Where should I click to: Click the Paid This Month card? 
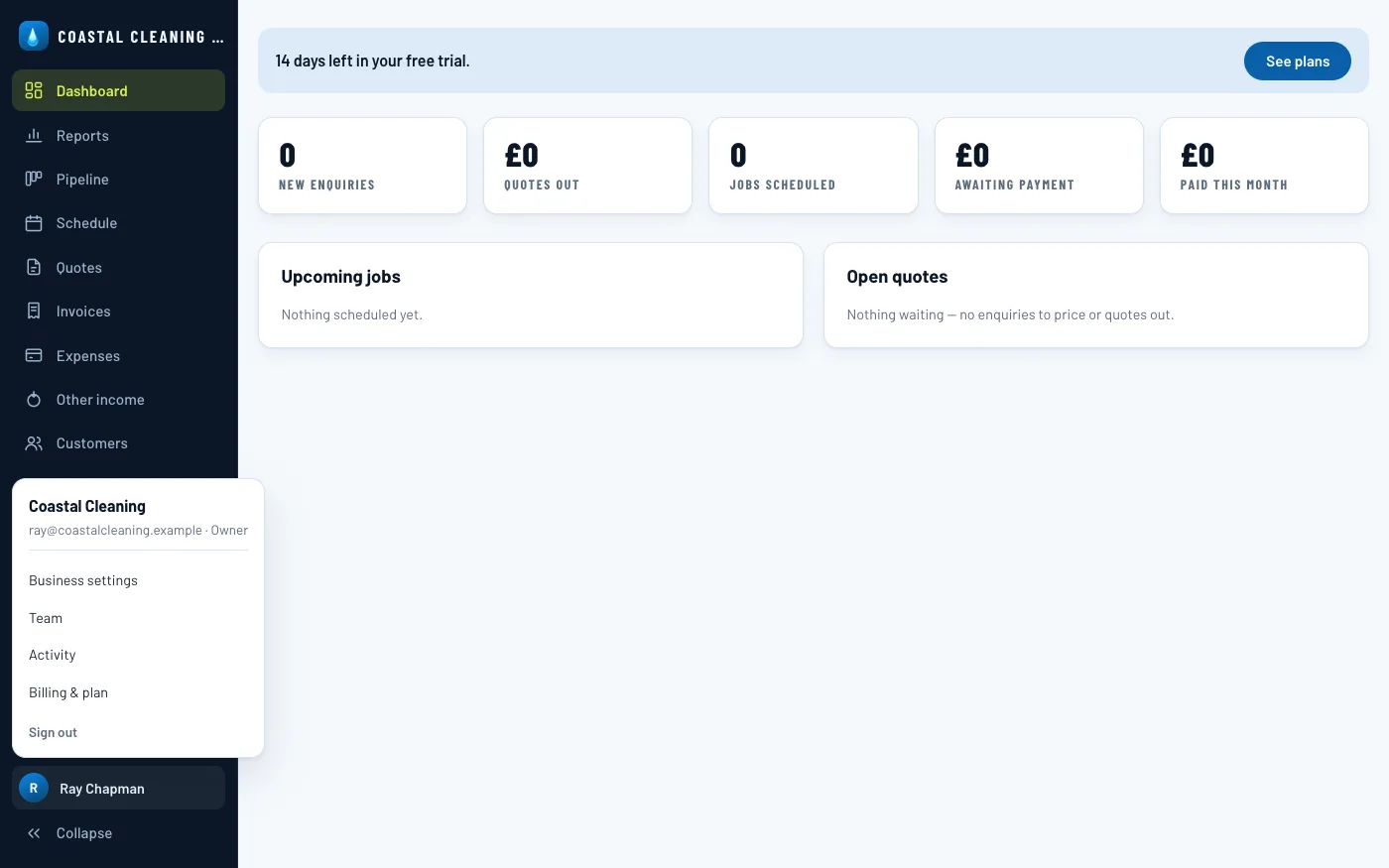[x=1264, y=166]
